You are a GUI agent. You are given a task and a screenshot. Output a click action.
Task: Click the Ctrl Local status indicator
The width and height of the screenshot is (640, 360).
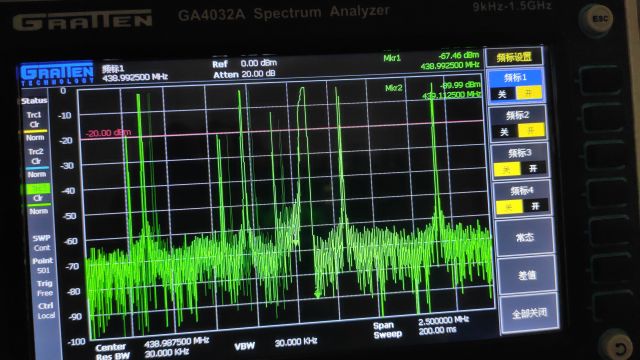pos(46,311)
